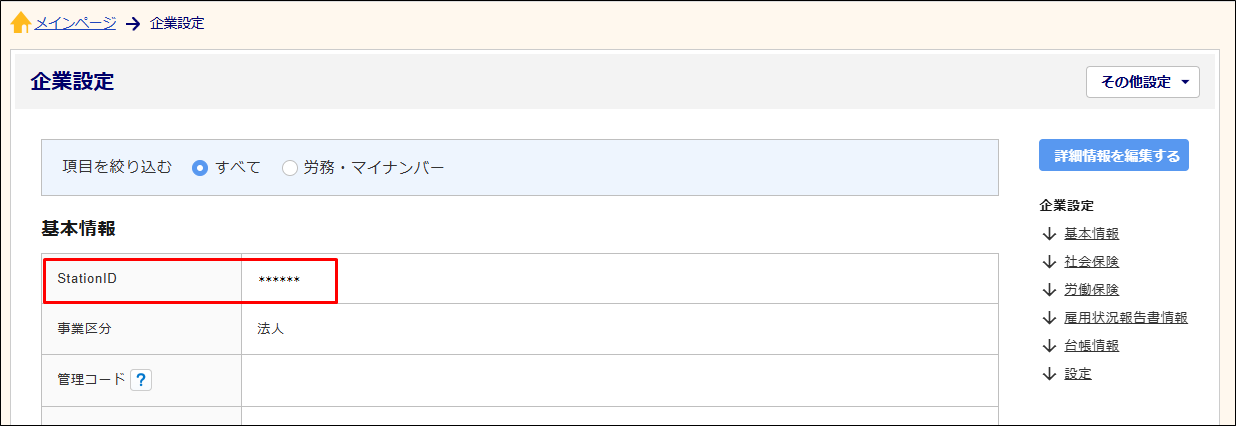Click the down arrow next to 労働保険
1236x426 pixels.
point(1049,290)
